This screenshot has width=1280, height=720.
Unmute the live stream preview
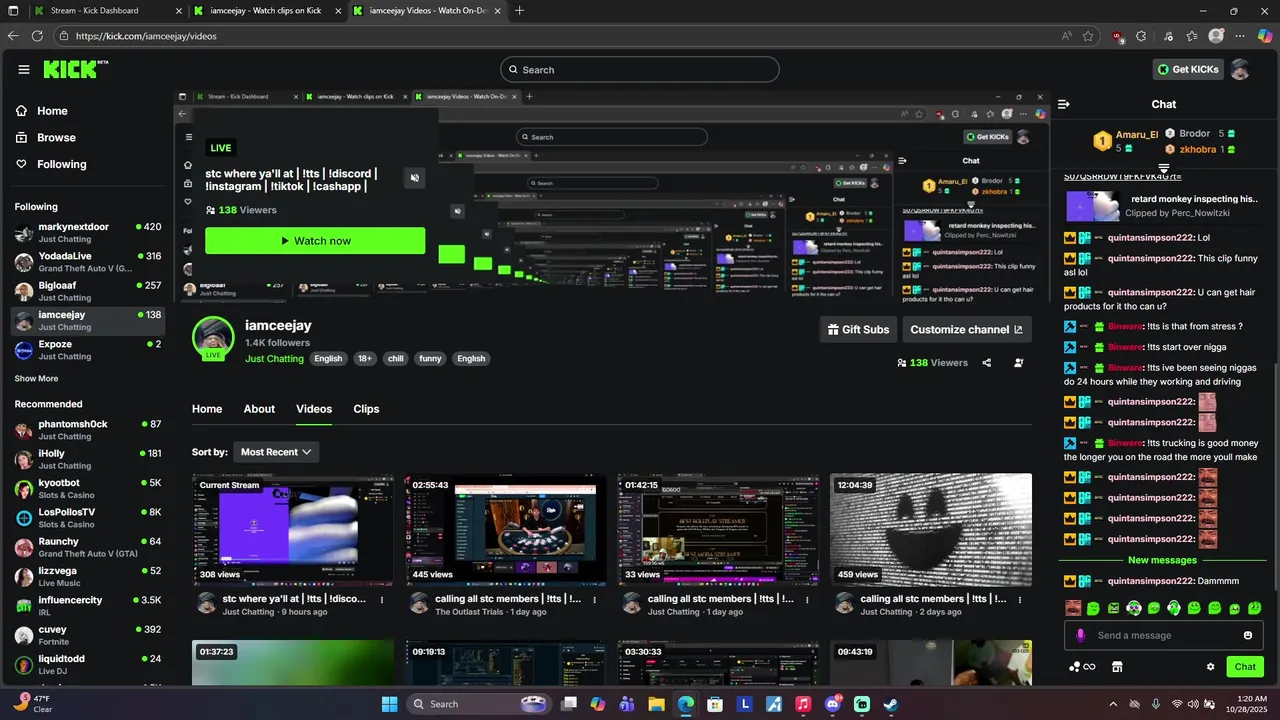415,178
